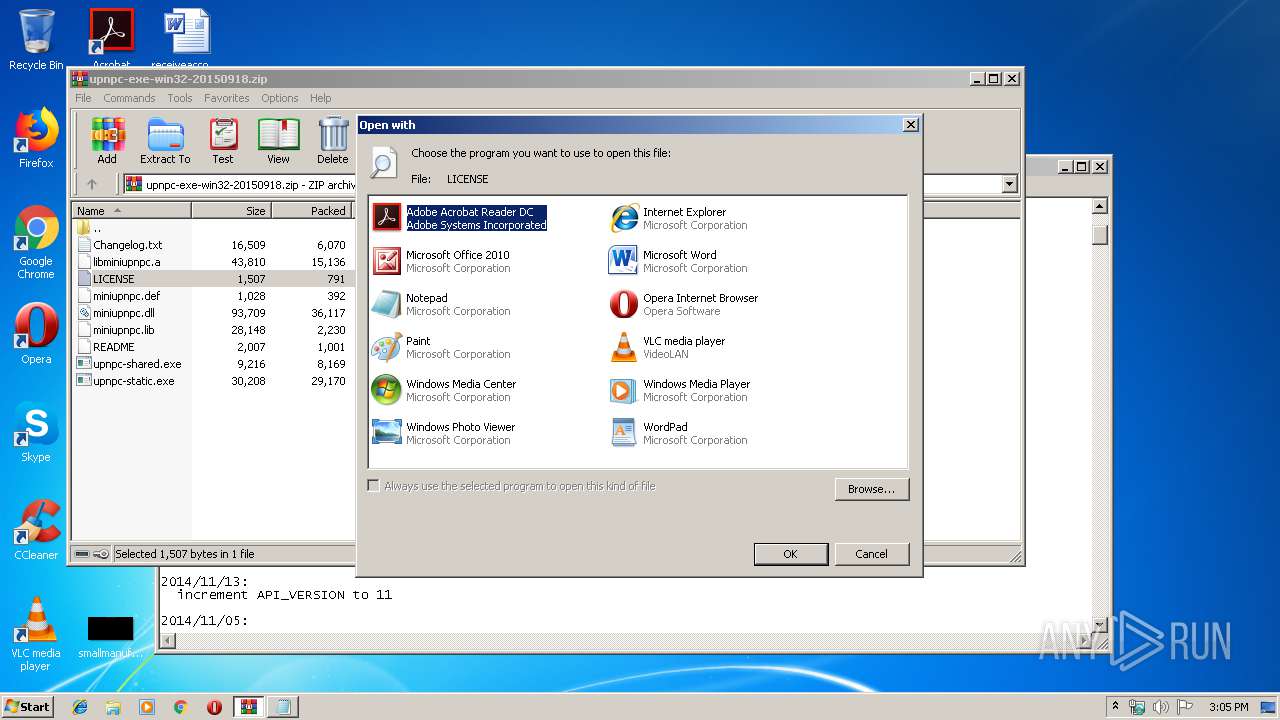The width and height of the screenshot is (1280, 720).
Task: Show hidden system tray icons
Action: coord(1116,706)
